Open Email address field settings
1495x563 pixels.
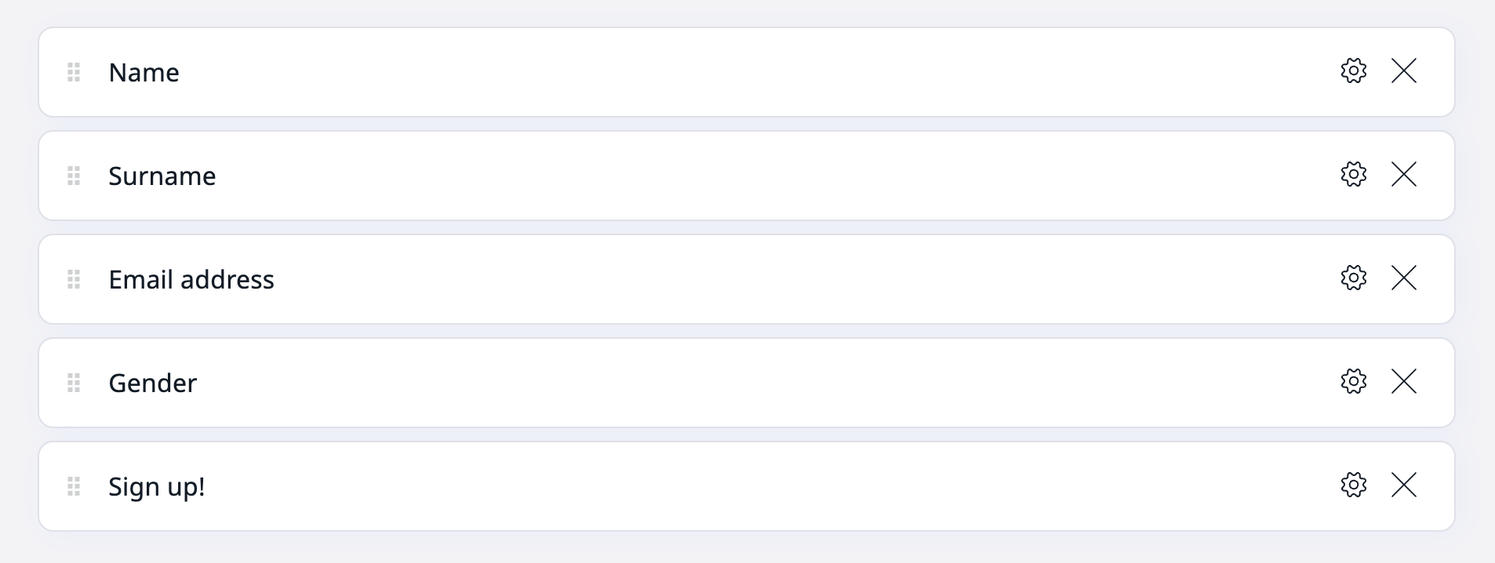coord(1353,278)
